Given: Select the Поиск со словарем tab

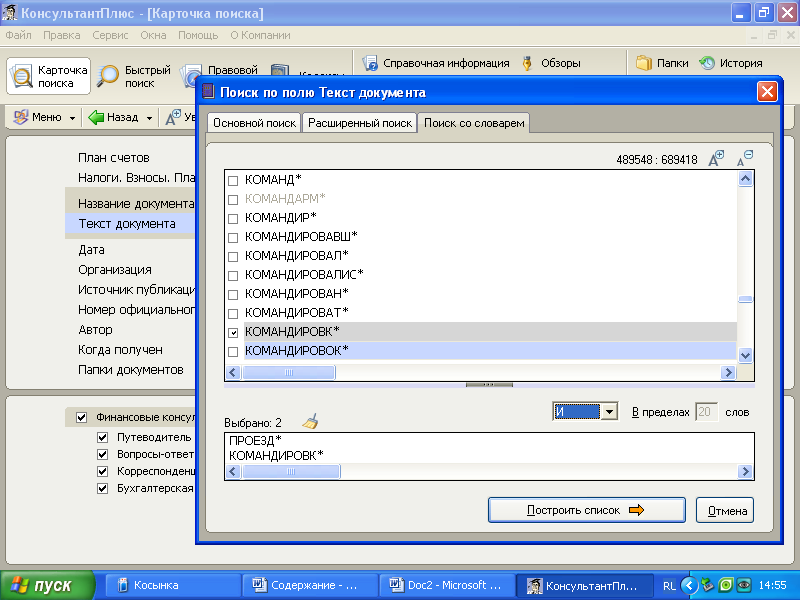Looking at the screenshot, I should pos(474,123).
